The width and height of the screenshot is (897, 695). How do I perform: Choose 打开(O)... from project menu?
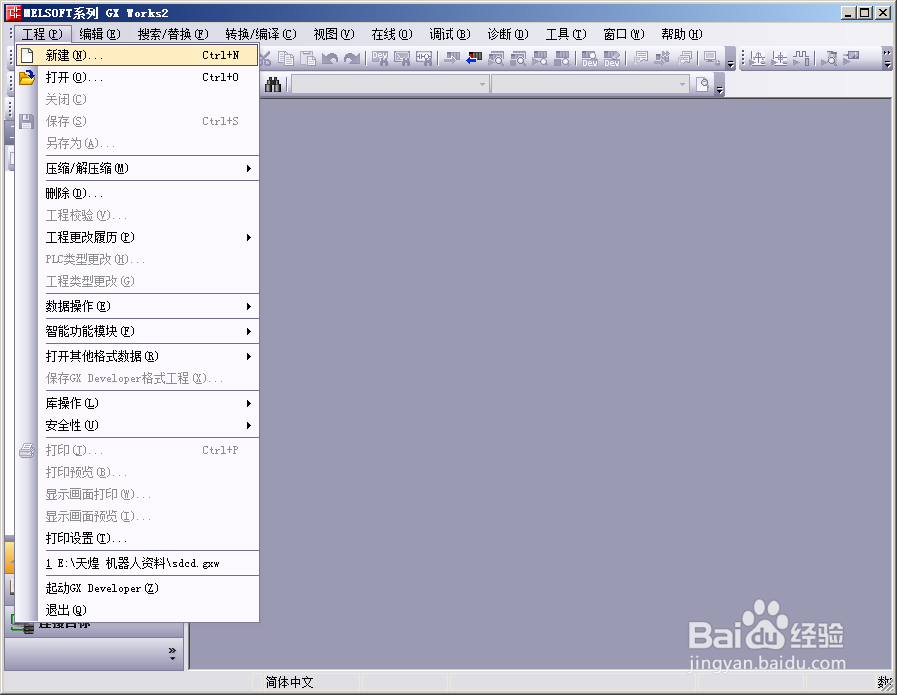click(x=137, y=77)
